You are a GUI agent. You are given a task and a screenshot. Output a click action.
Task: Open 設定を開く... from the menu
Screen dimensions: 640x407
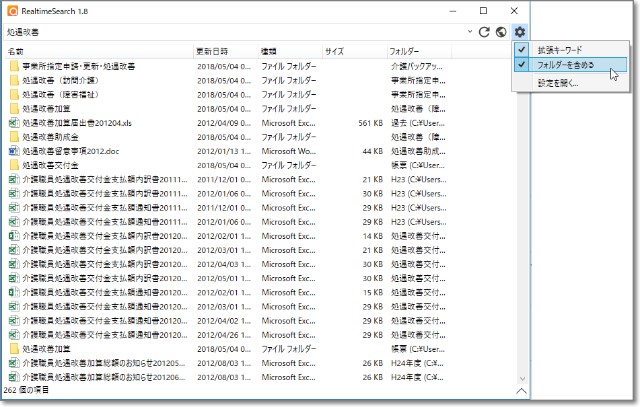pos(558,84)
